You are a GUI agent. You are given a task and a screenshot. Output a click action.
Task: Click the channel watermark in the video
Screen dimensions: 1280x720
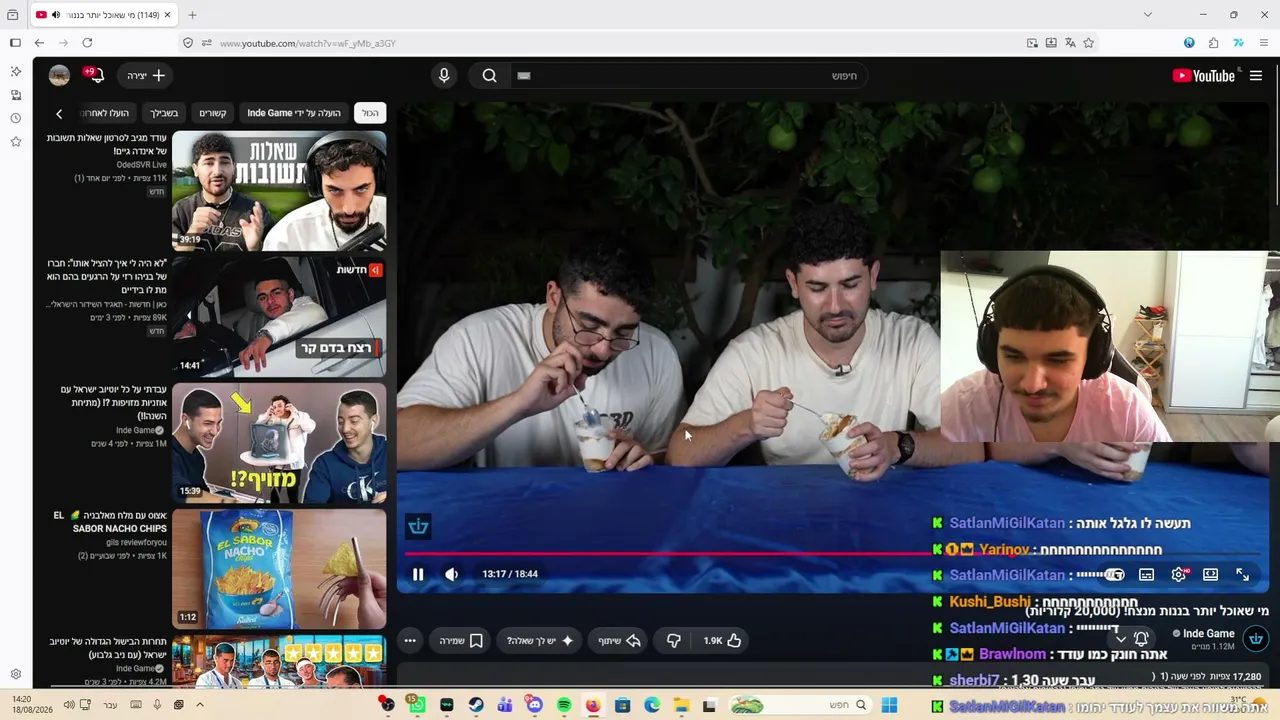(x=418, y=526)
